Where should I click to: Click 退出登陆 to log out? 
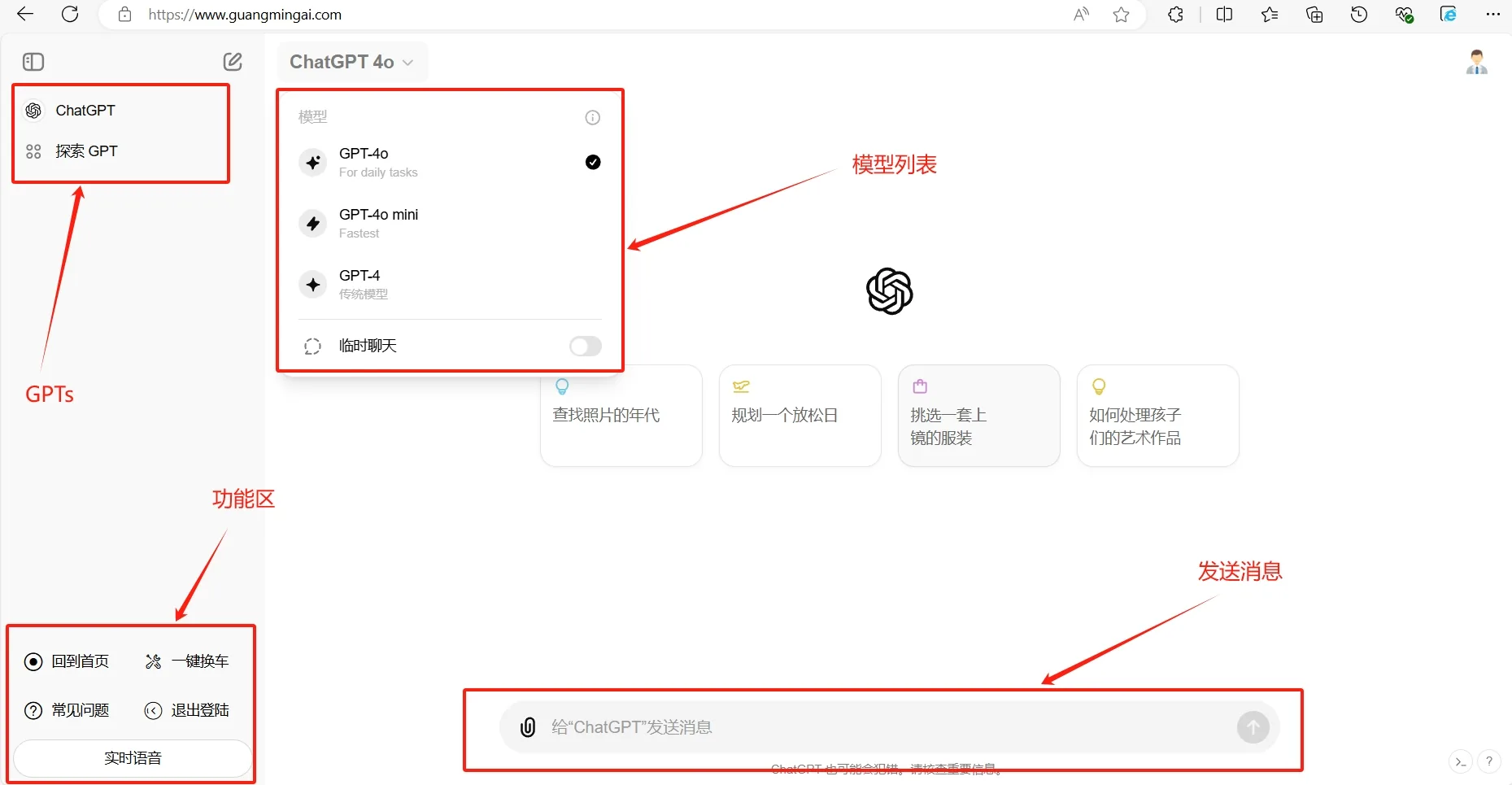pos(187,710)
